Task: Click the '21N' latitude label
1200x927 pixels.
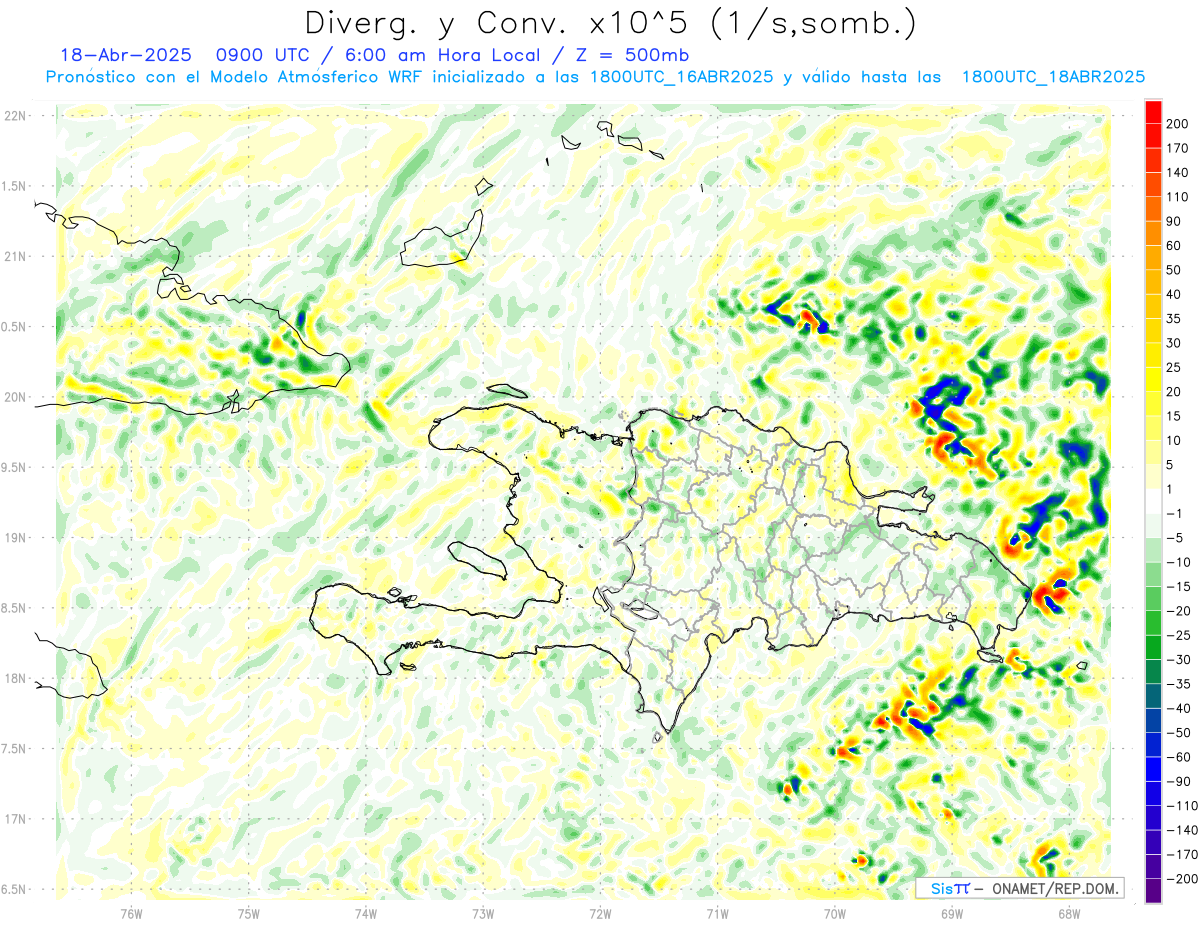Action: 15,256
